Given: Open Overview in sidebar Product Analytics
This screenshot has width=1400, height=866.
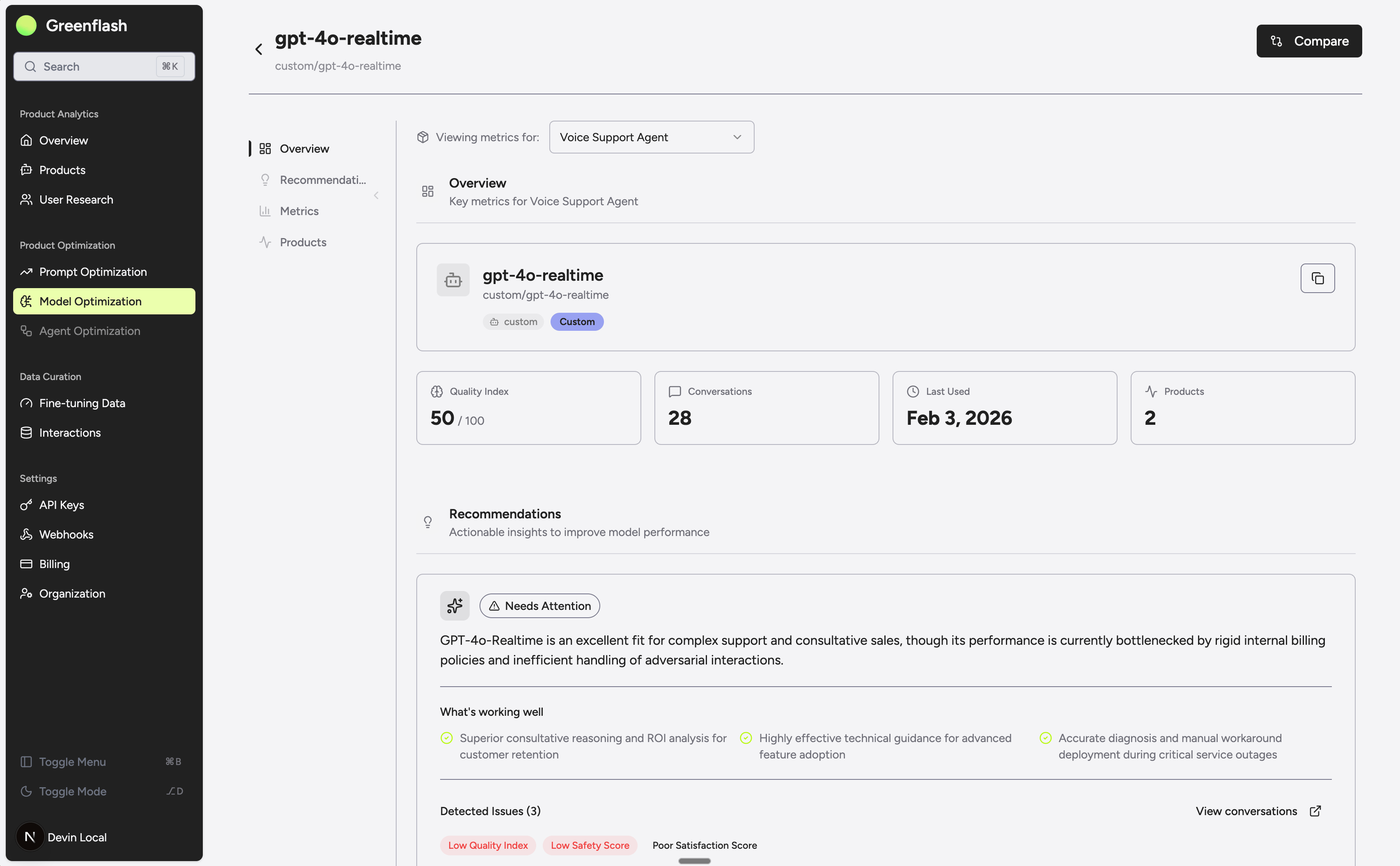Looking at the screenshot, I should coord(104,140).
